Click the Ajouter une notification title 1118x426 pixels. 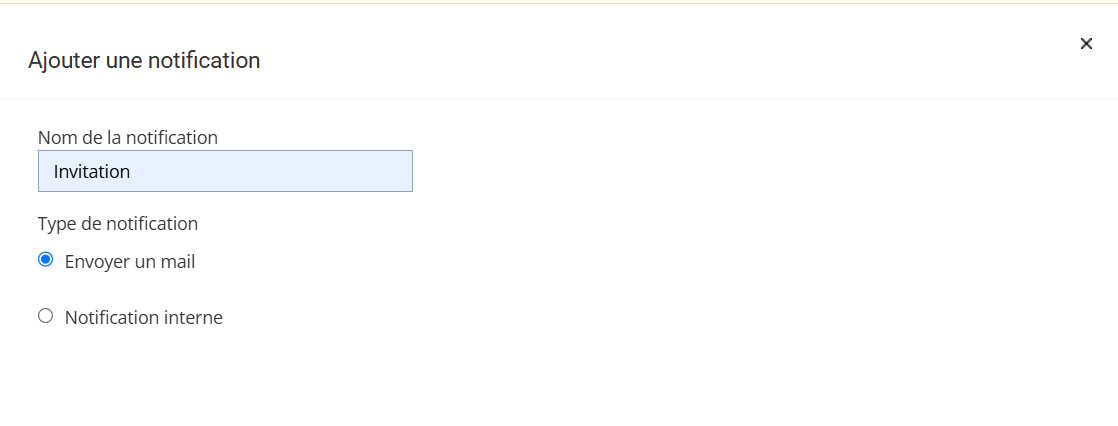(144, 60)
